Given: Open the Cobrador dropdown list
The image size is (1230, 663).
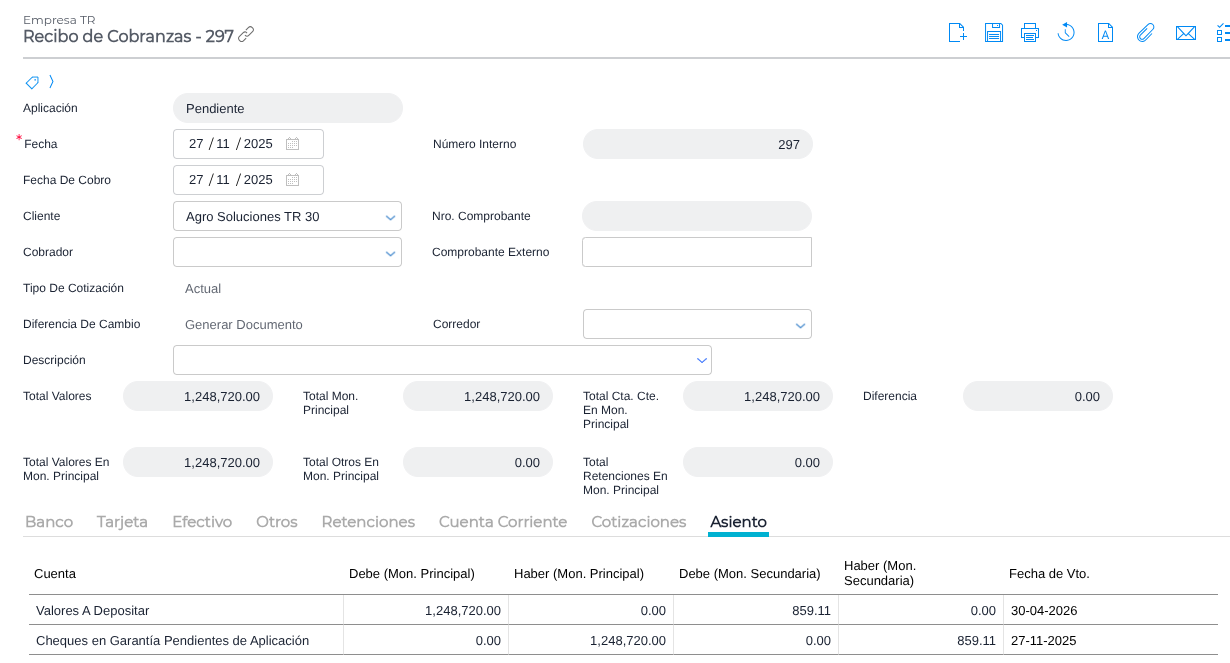Looking at the screenshot, I should (x=390, y=253).
